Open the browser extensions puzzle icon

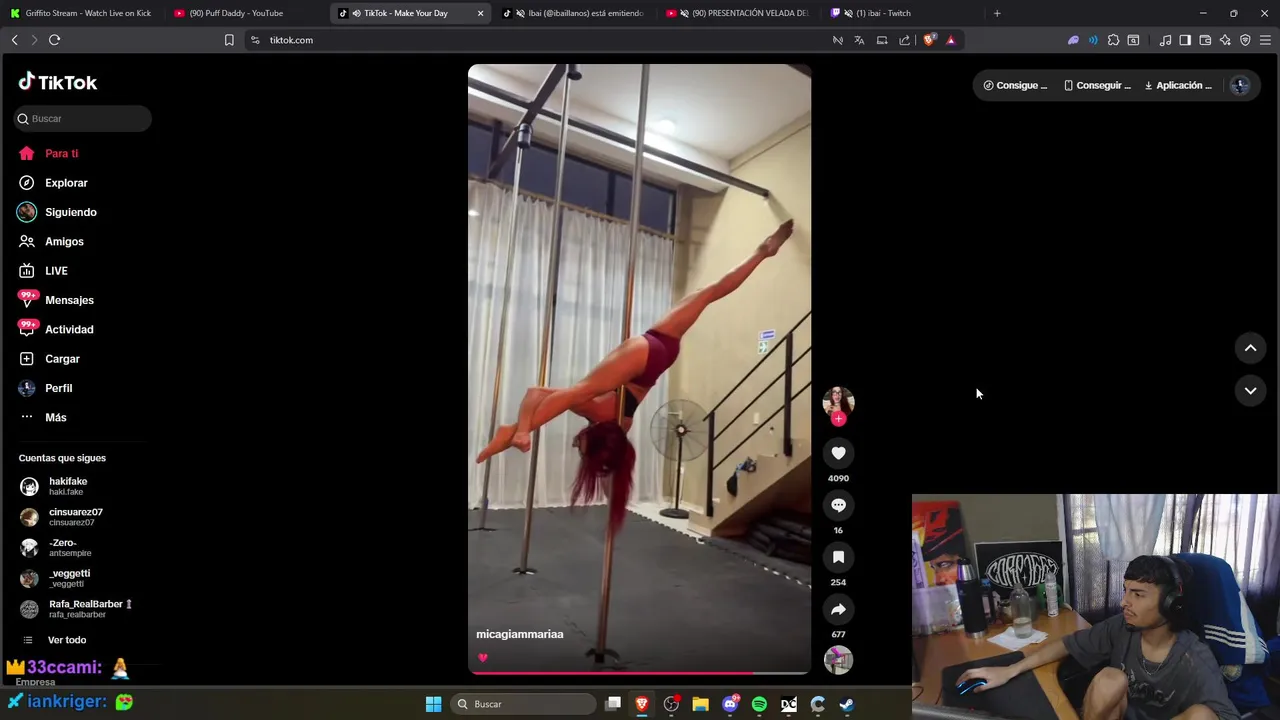click(1113, 40)
